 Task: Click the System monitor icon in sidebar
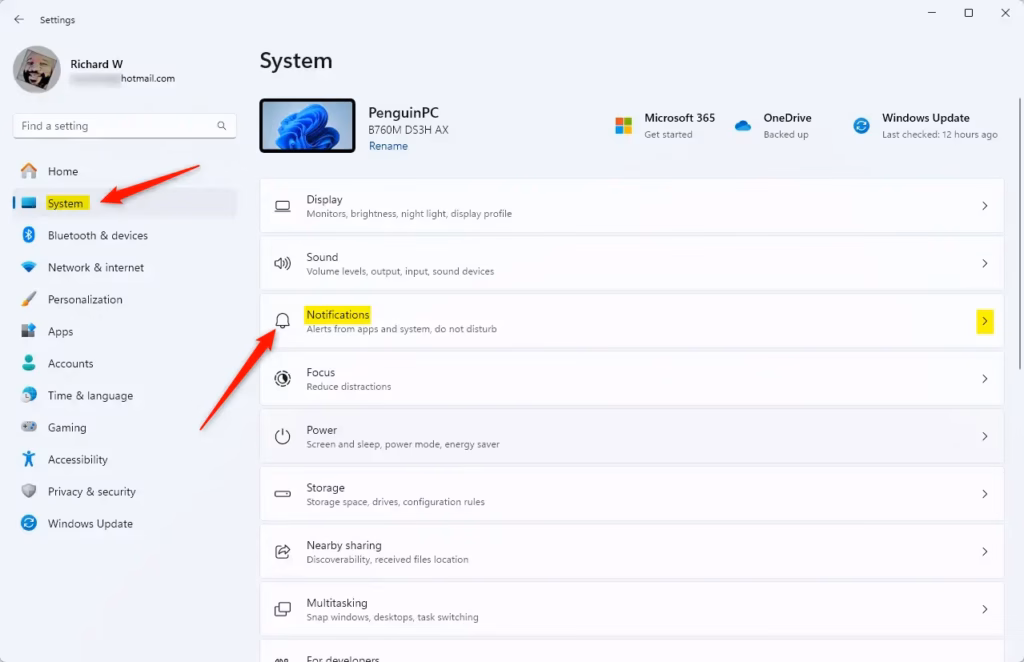click(x=29, y=203)
